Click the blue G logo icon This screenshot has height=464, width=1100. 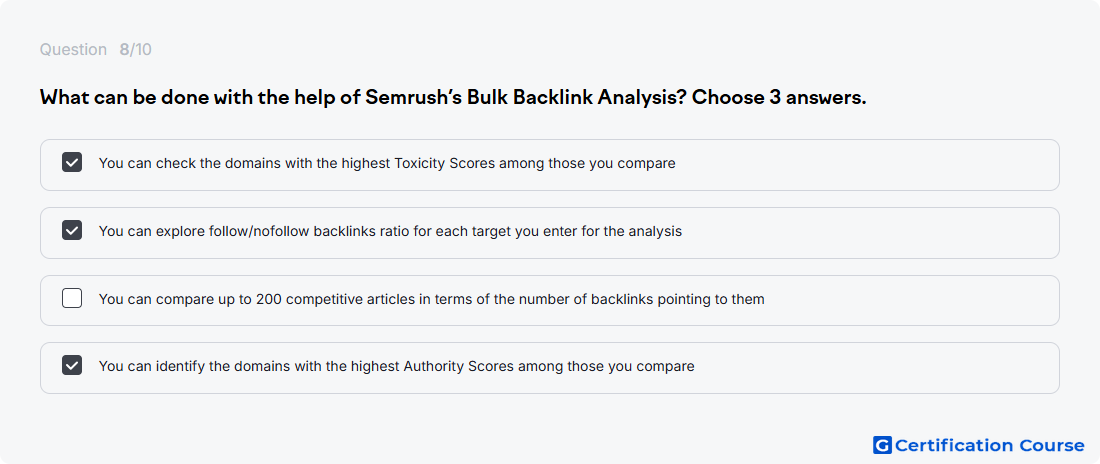click(882, 445)
